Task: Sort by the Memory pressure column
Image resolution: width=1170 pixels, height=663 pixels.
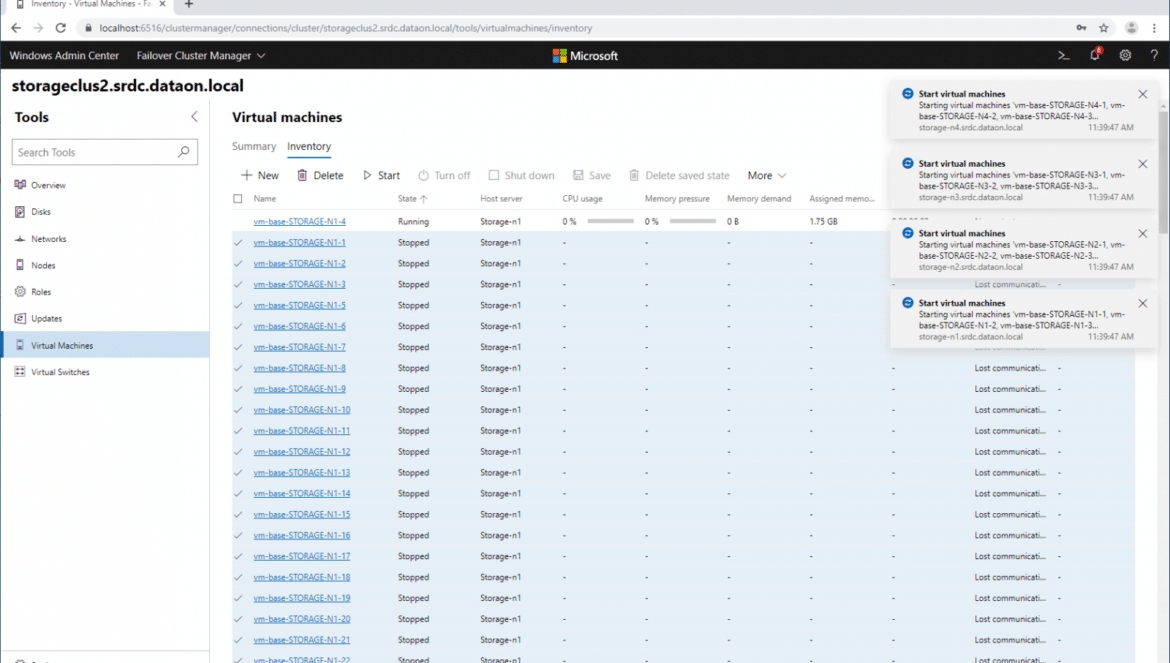Action: 677,199
